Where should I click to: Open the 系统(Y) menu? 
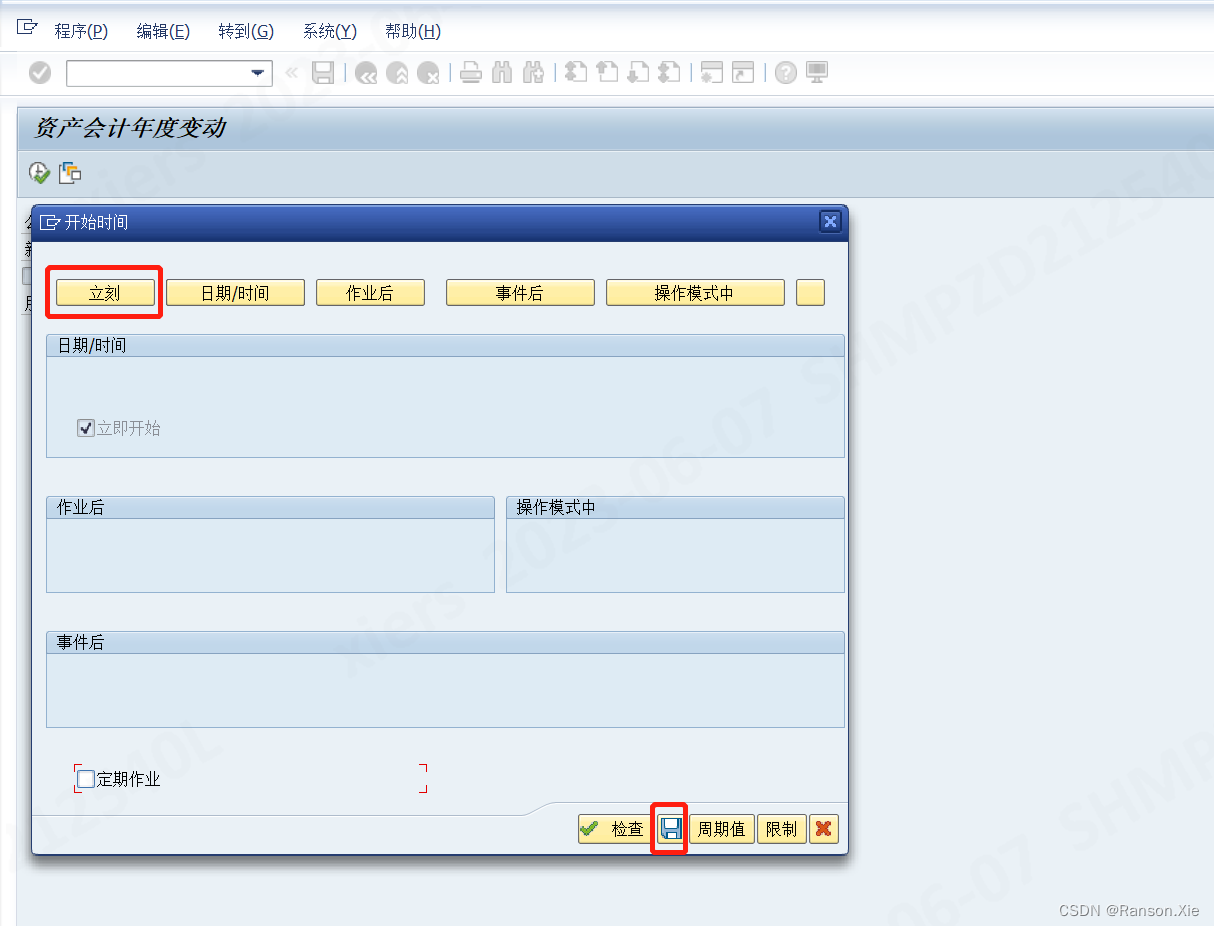click(x=328, y=30)
